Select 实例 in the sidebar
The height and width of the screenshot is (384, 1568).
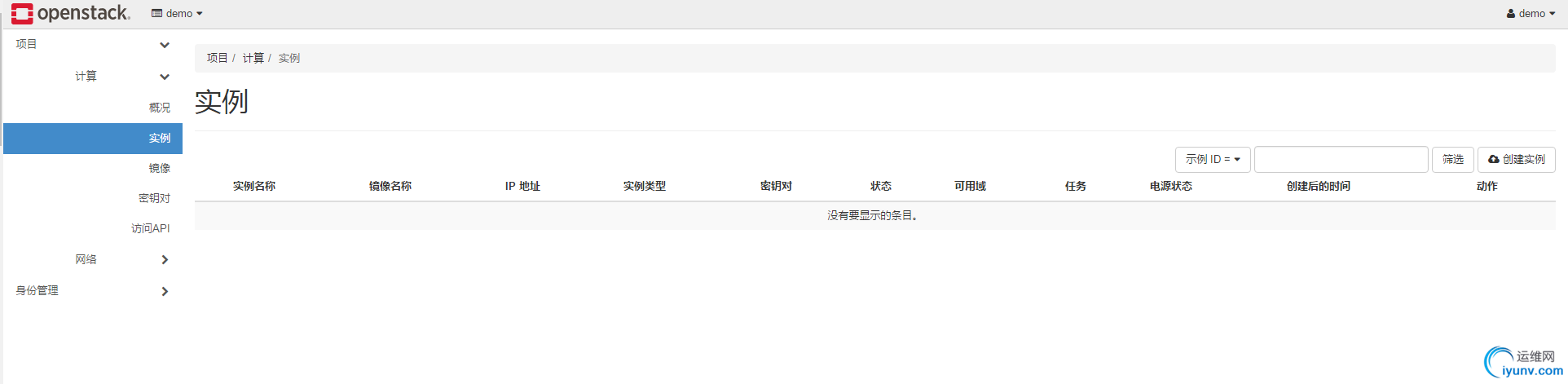pos(93,139)
